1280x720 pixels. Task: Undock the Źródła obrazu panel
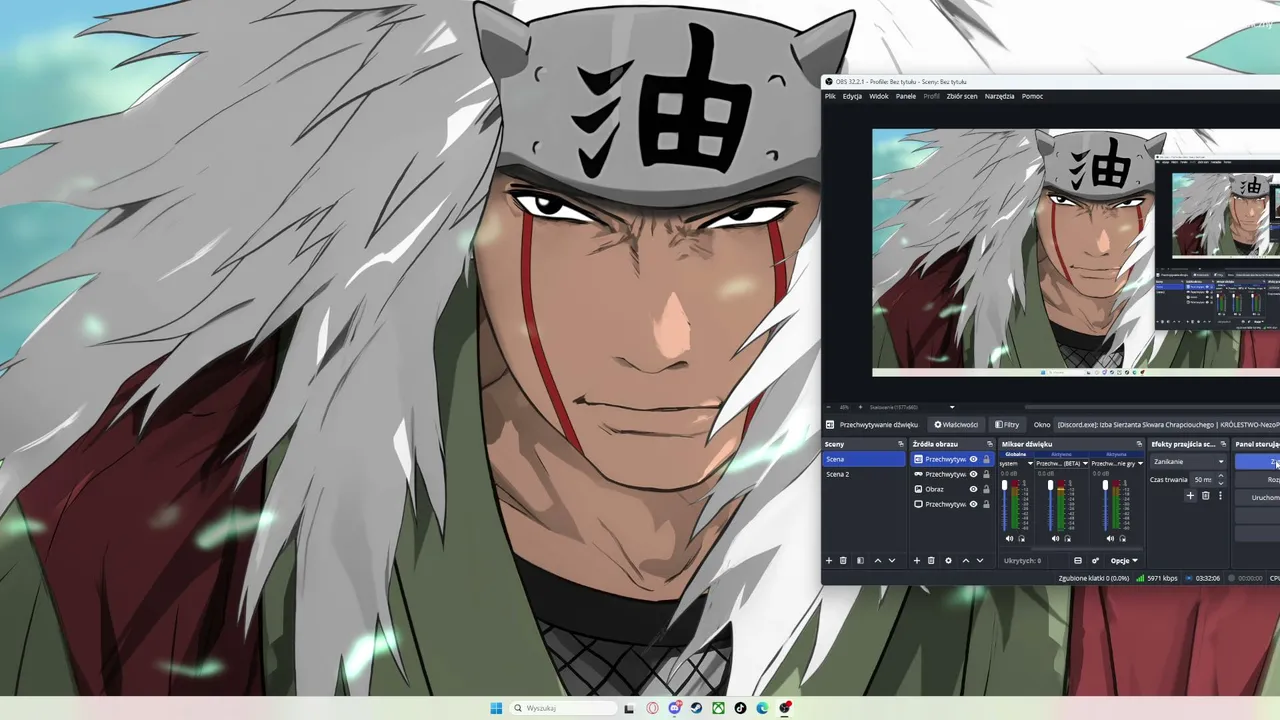(990, 444)
